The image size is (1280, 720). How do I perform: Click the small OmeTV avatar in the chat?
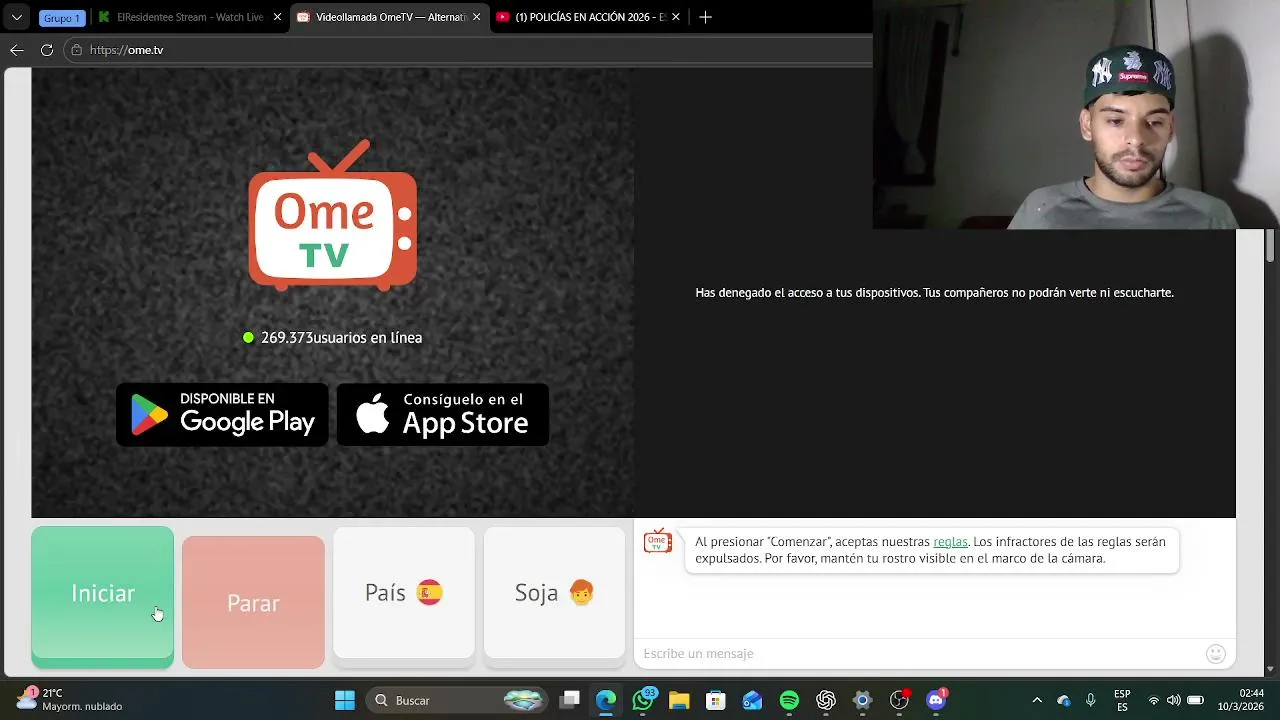click(x=657, y=541)
